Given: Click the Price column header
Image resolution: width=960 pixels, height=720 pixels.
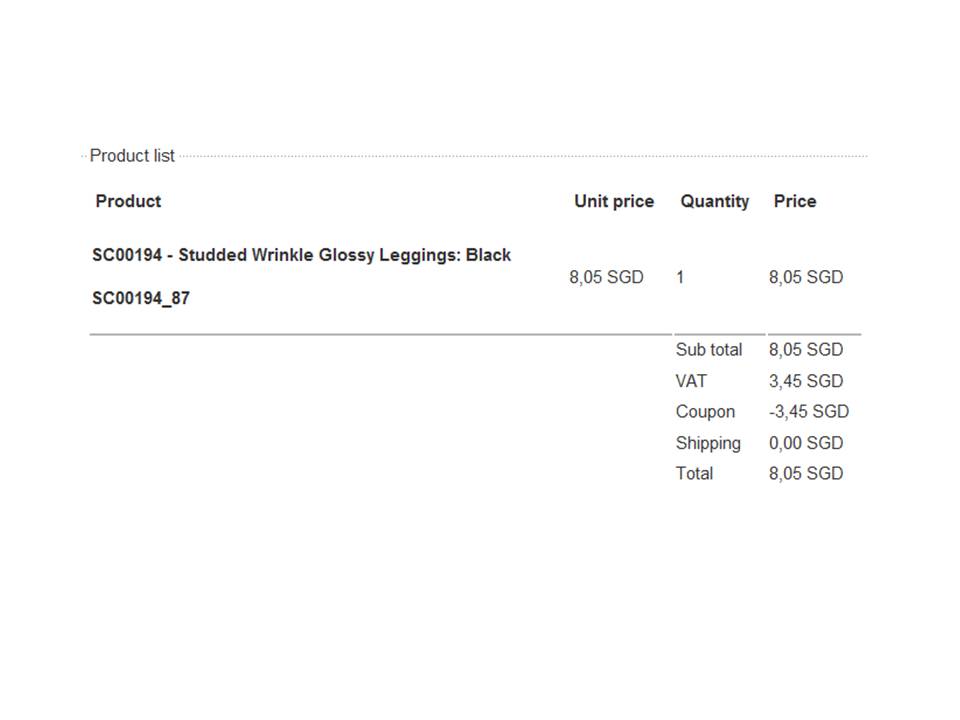Looking at the screenshot, I should 794,201.
